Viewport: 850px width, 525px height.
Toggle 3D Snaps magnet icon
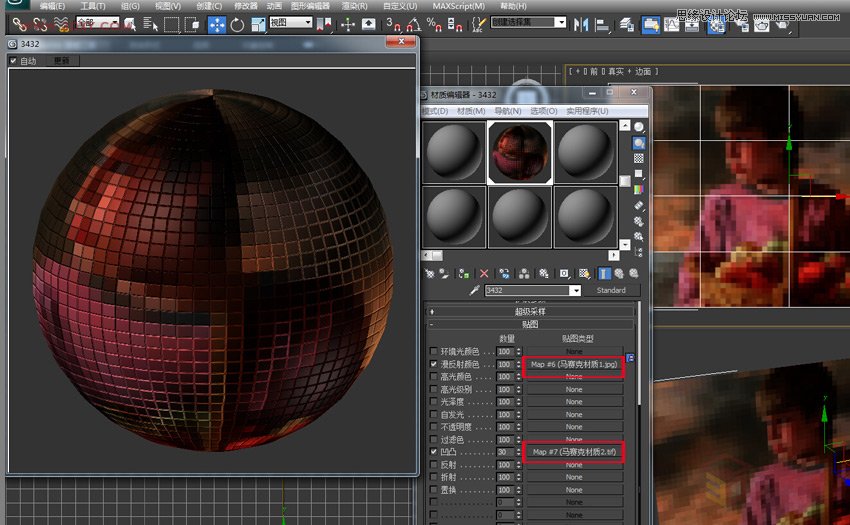[x=393, y=24]
